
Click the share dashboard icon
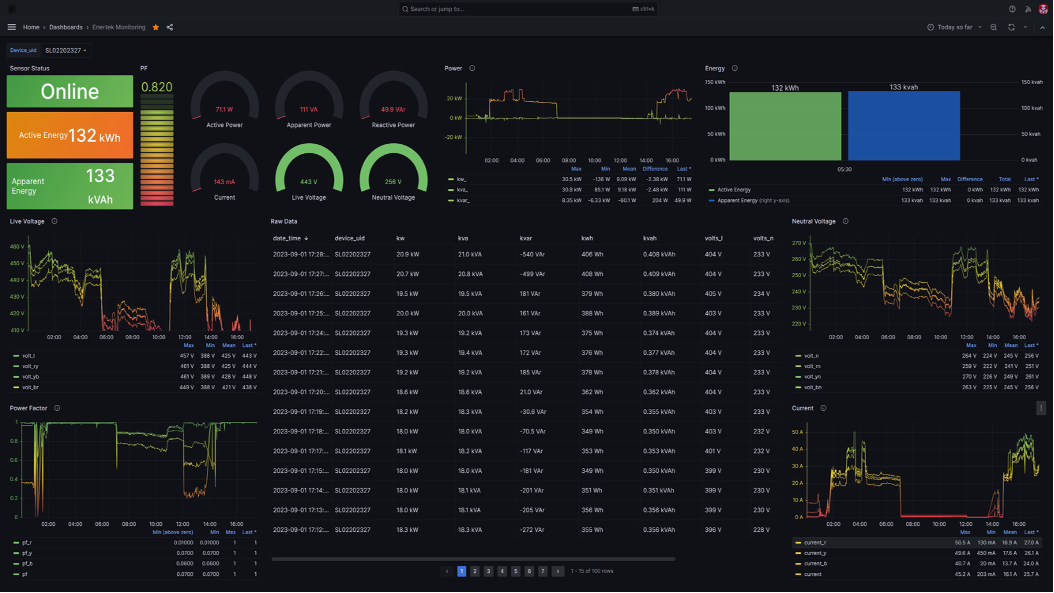point(170,27)
